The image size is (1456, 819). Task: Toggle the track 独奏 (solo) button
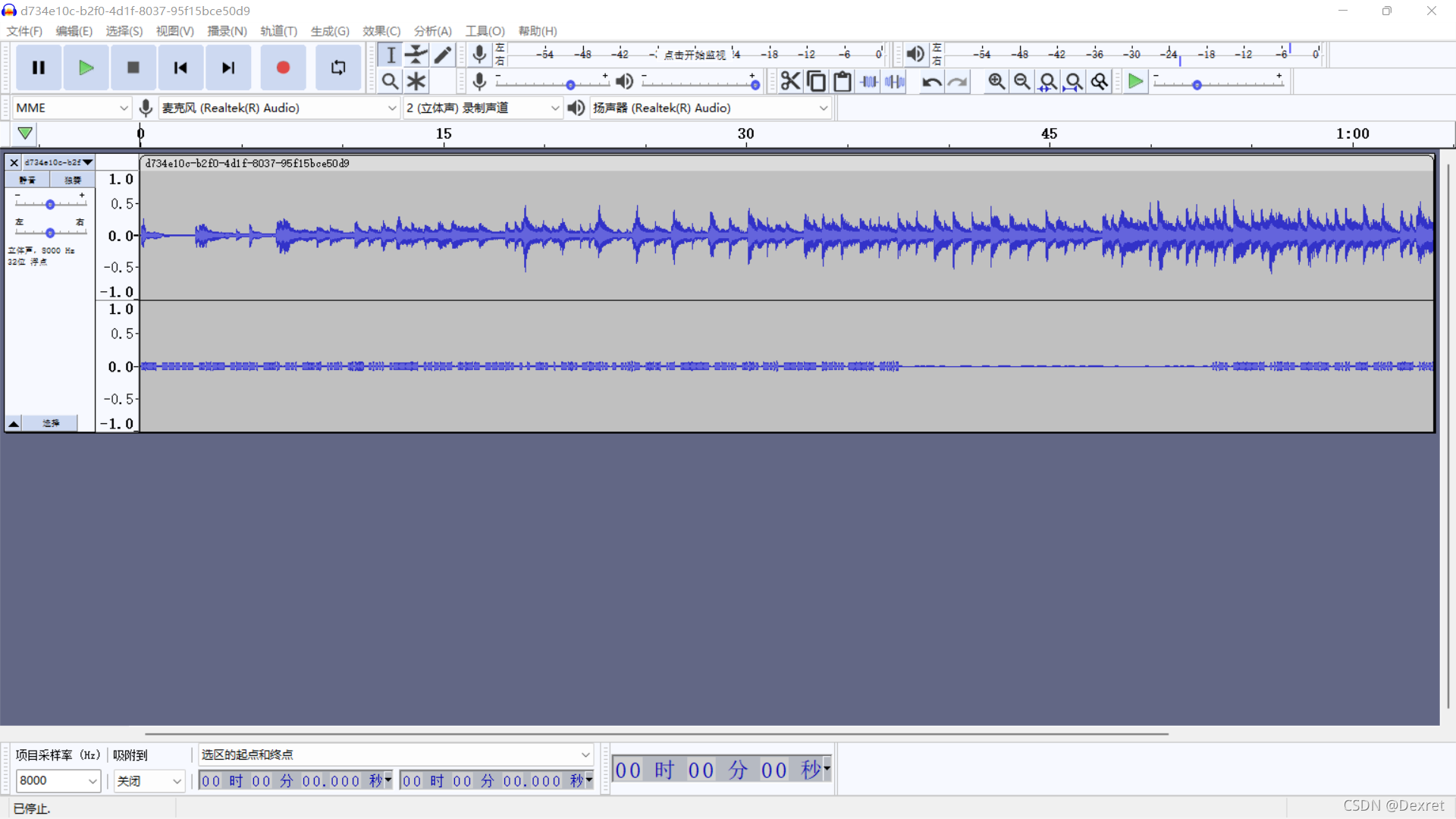tap(73, 180)
